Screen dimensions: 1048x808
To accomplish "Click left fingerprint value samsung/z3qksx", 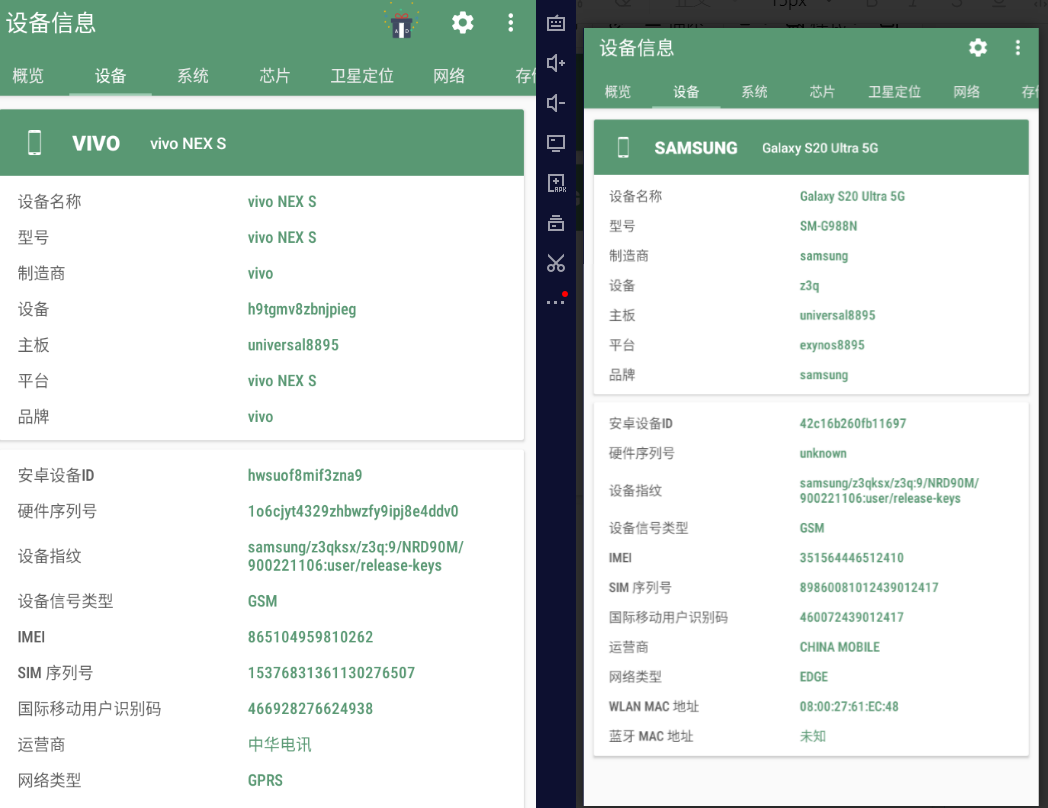I will (x=356, y=556).
